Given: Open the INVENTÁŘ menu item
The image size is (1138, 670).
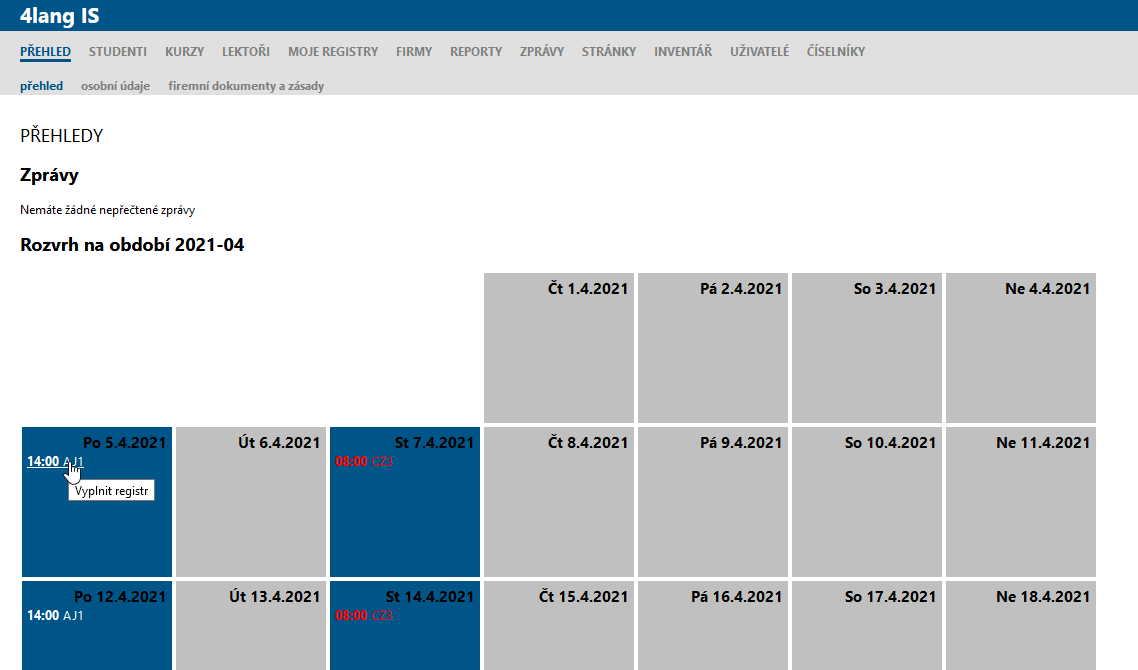Looking at the screenshot, I should (x=683, y=52).
